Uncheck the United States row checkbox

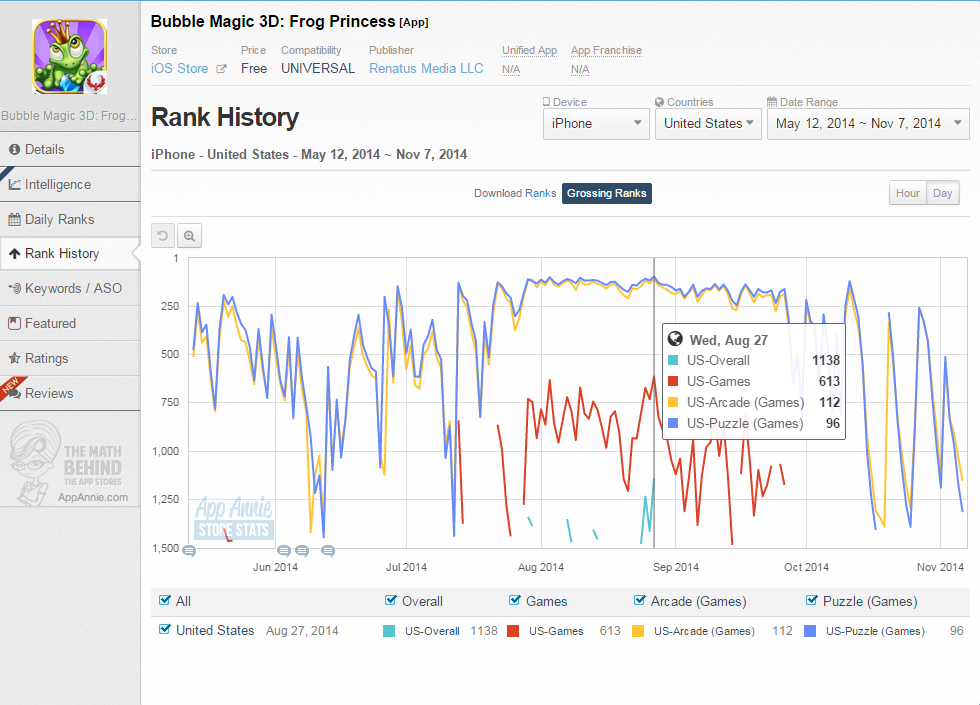[164, 629]
